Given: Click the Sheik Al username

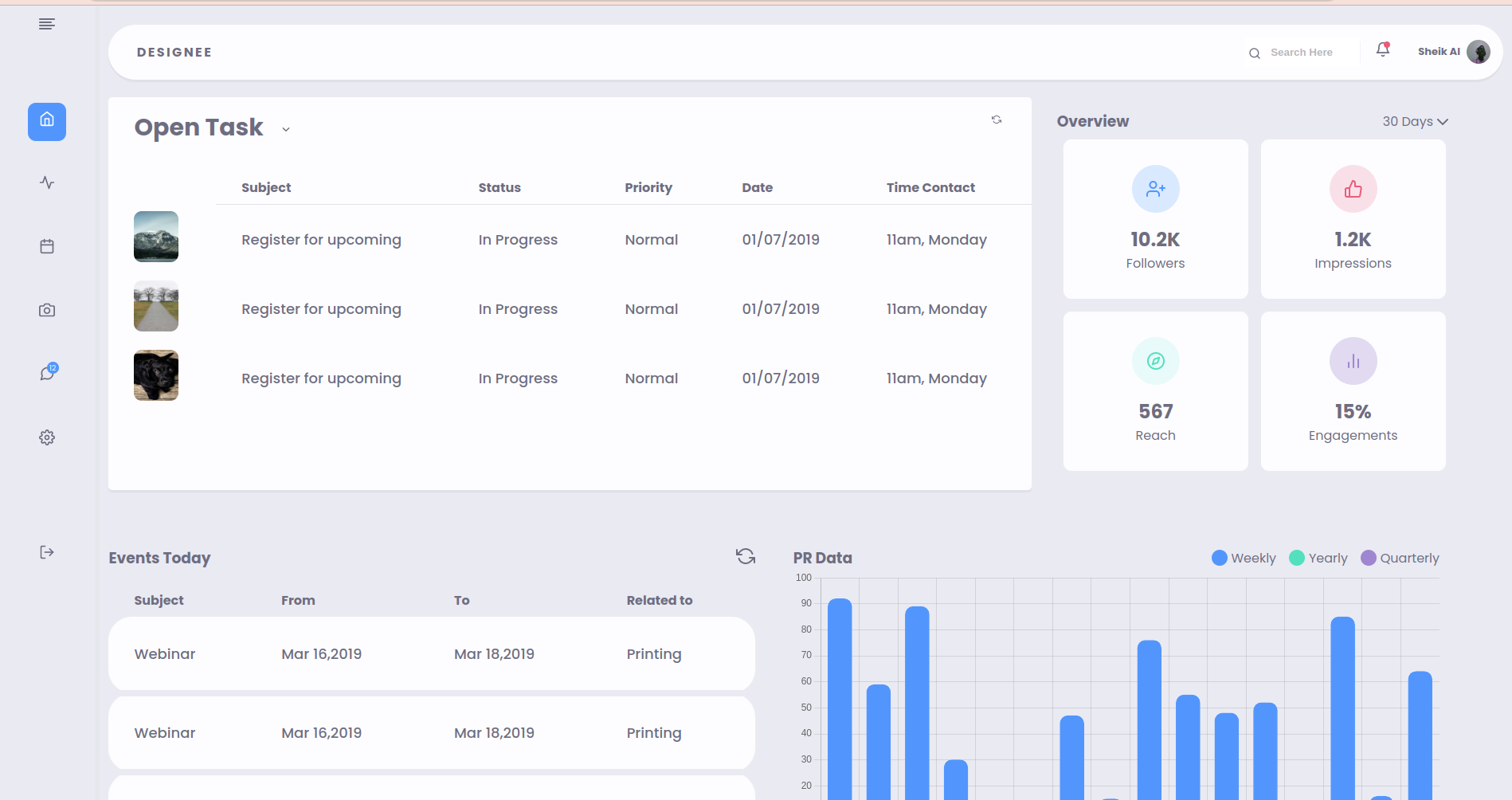Looking at the screenshot, I should click(1439, 52).
